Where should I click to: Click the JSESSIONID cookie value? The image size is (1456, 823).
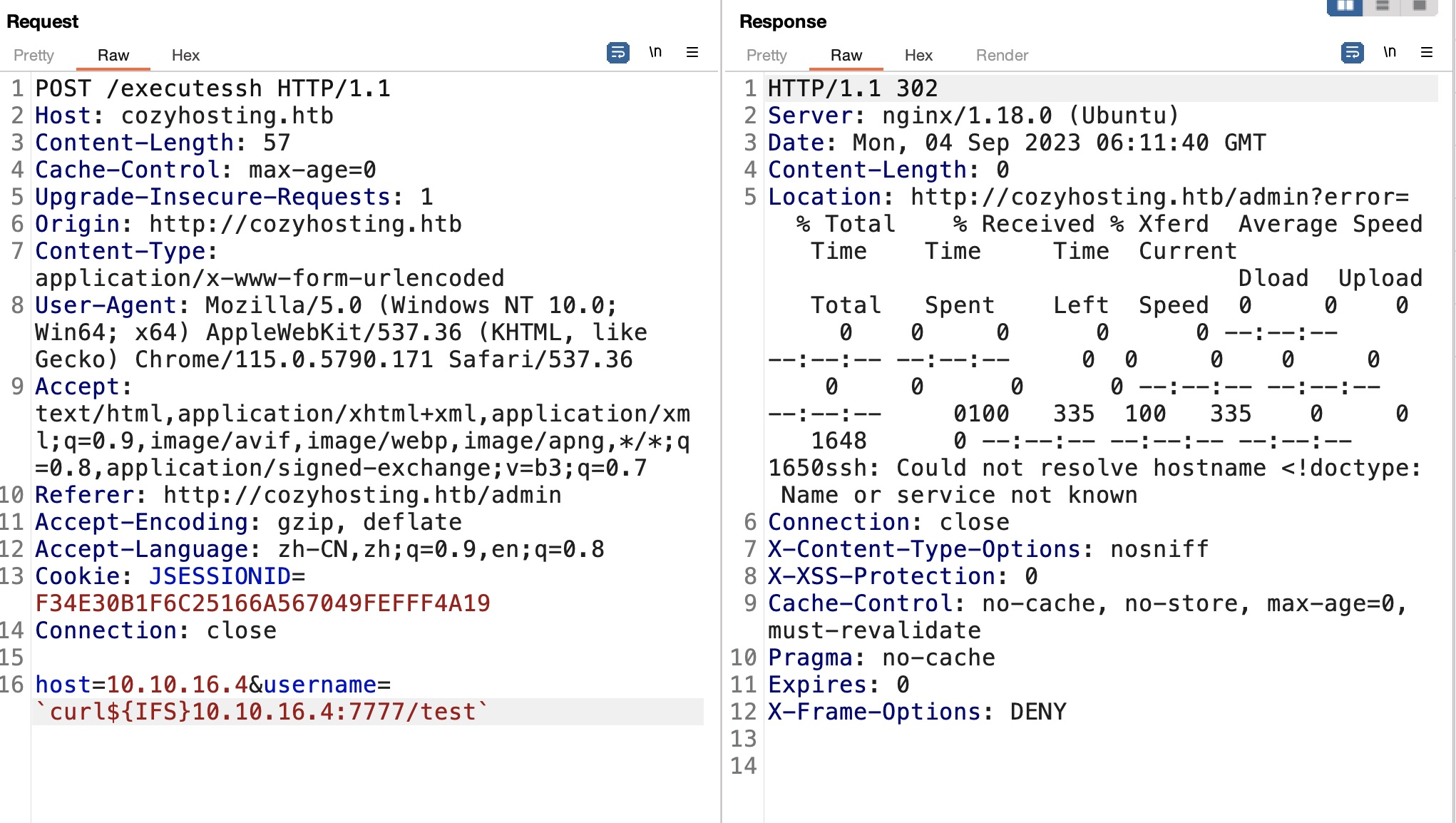[262, 603]
